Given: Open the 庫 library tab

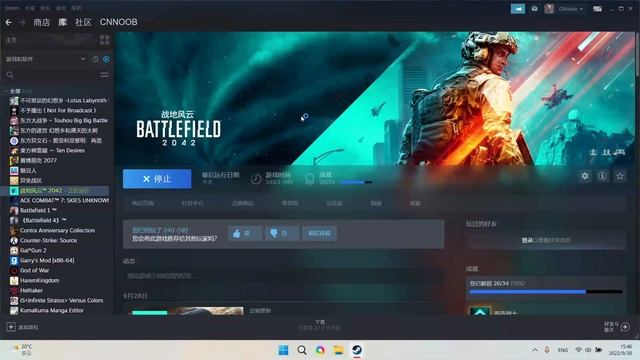Looking at the screenshot, I should 62,22.
